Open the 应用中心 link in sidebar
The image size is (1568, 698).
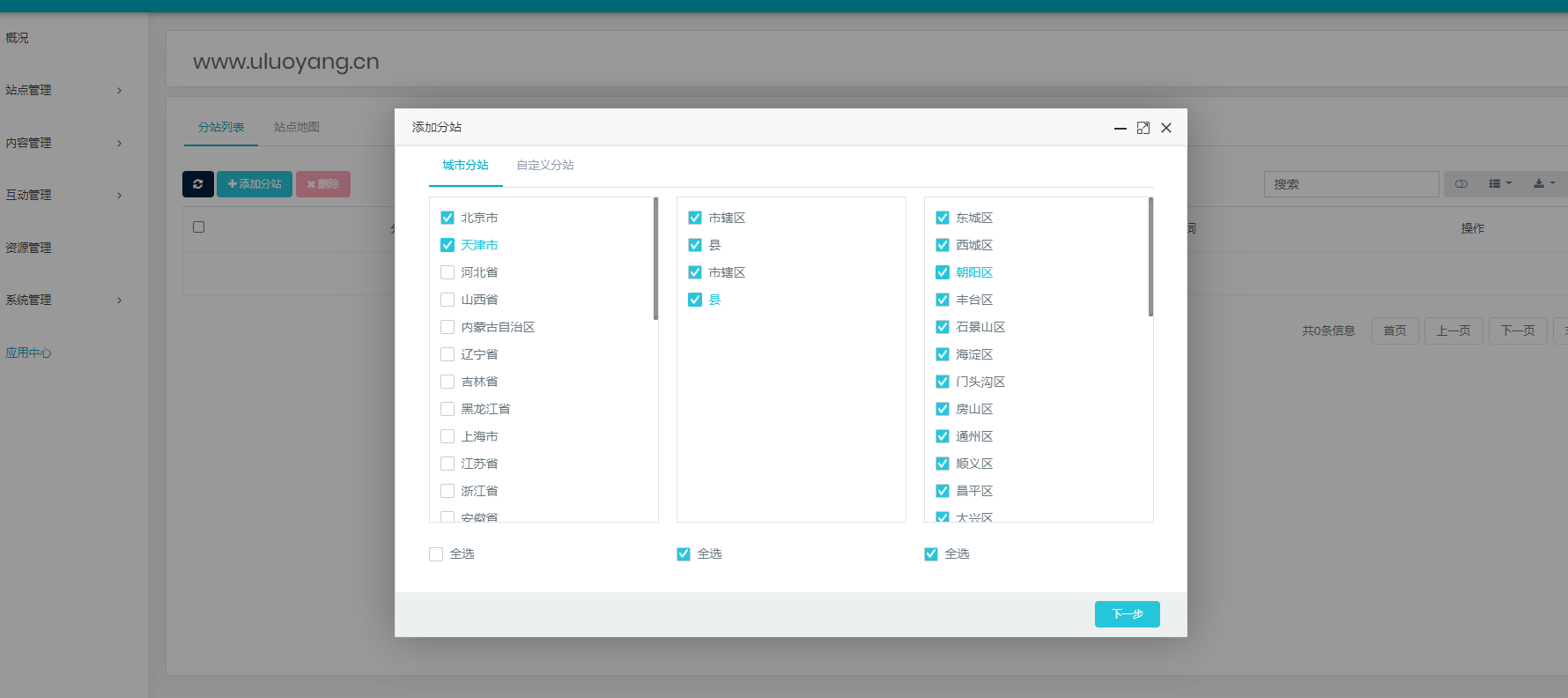[28, 353]
